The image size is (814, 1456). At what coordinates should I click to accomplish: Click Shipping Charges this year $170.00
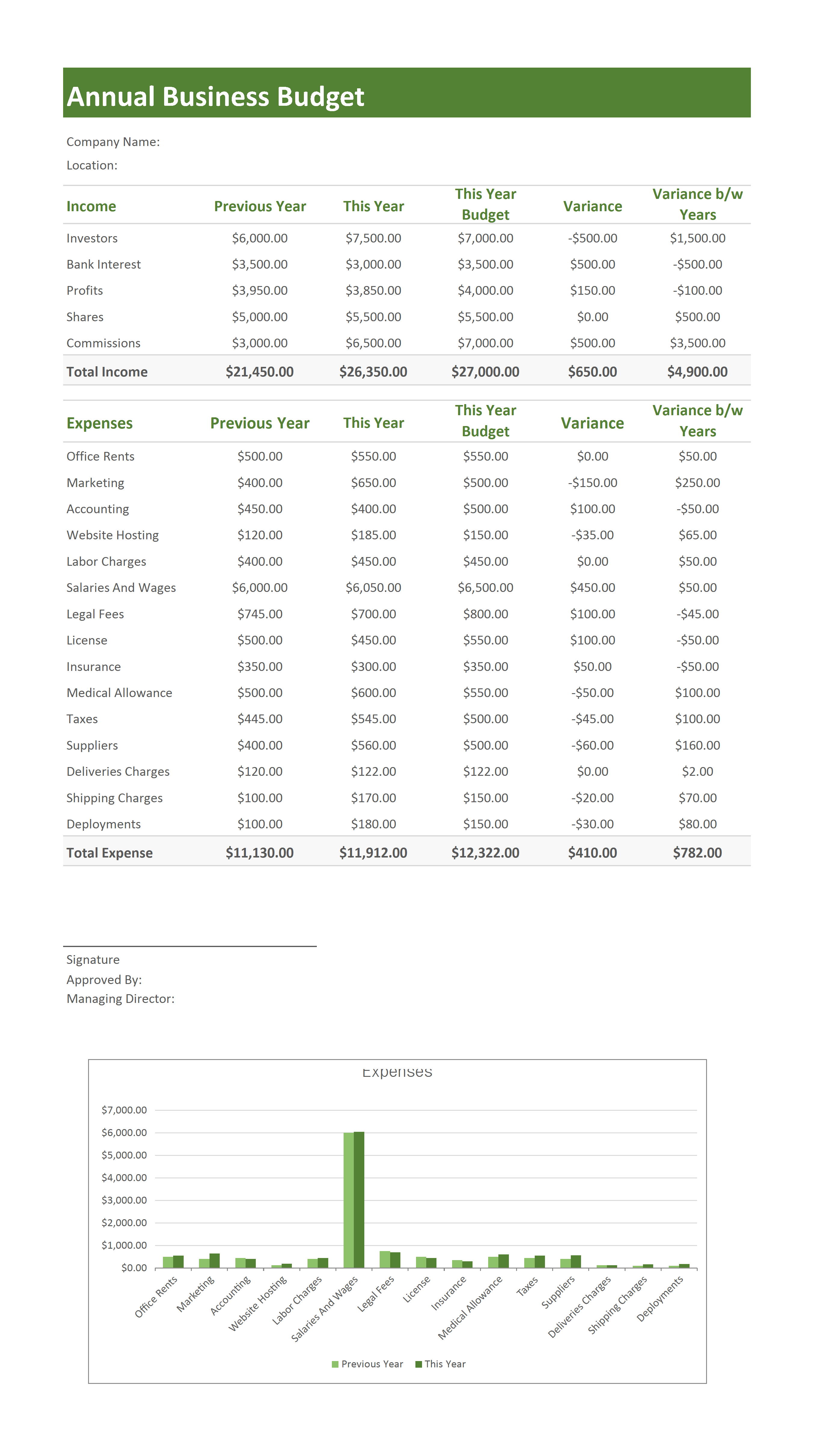pos(373,797)
